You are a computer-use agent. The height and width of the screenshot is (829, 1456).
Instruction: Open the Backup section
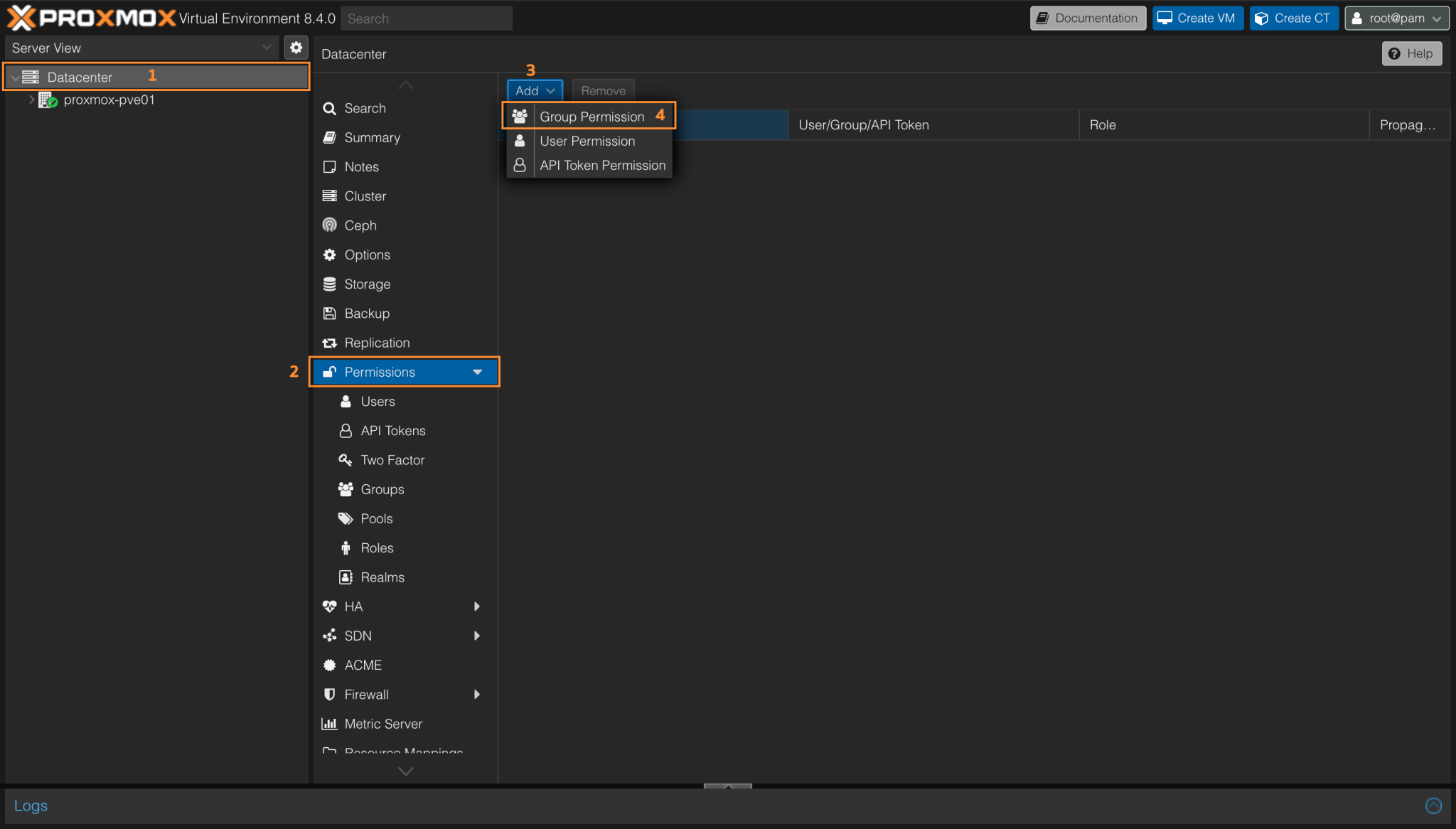pos(366,313)
